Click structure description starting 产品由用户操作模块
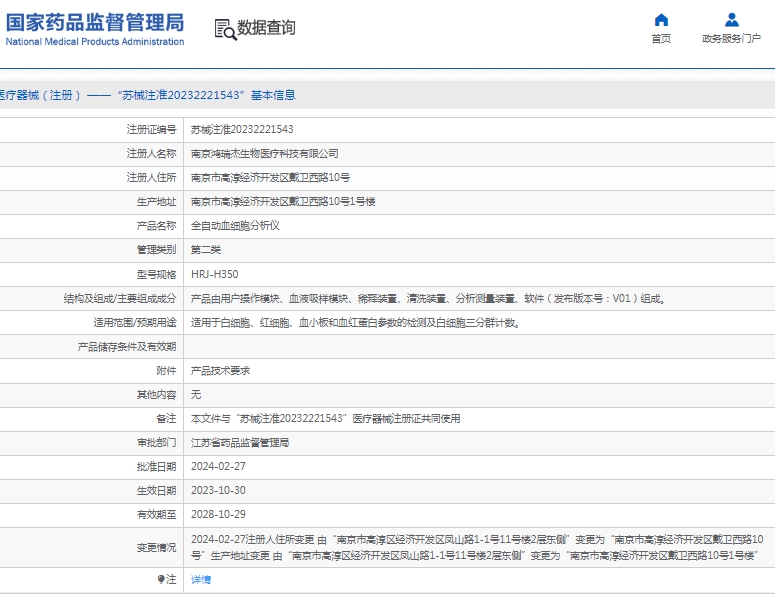The width and height of the screenshot is (775, 598). pyautogui.click(x=428, y=298)
